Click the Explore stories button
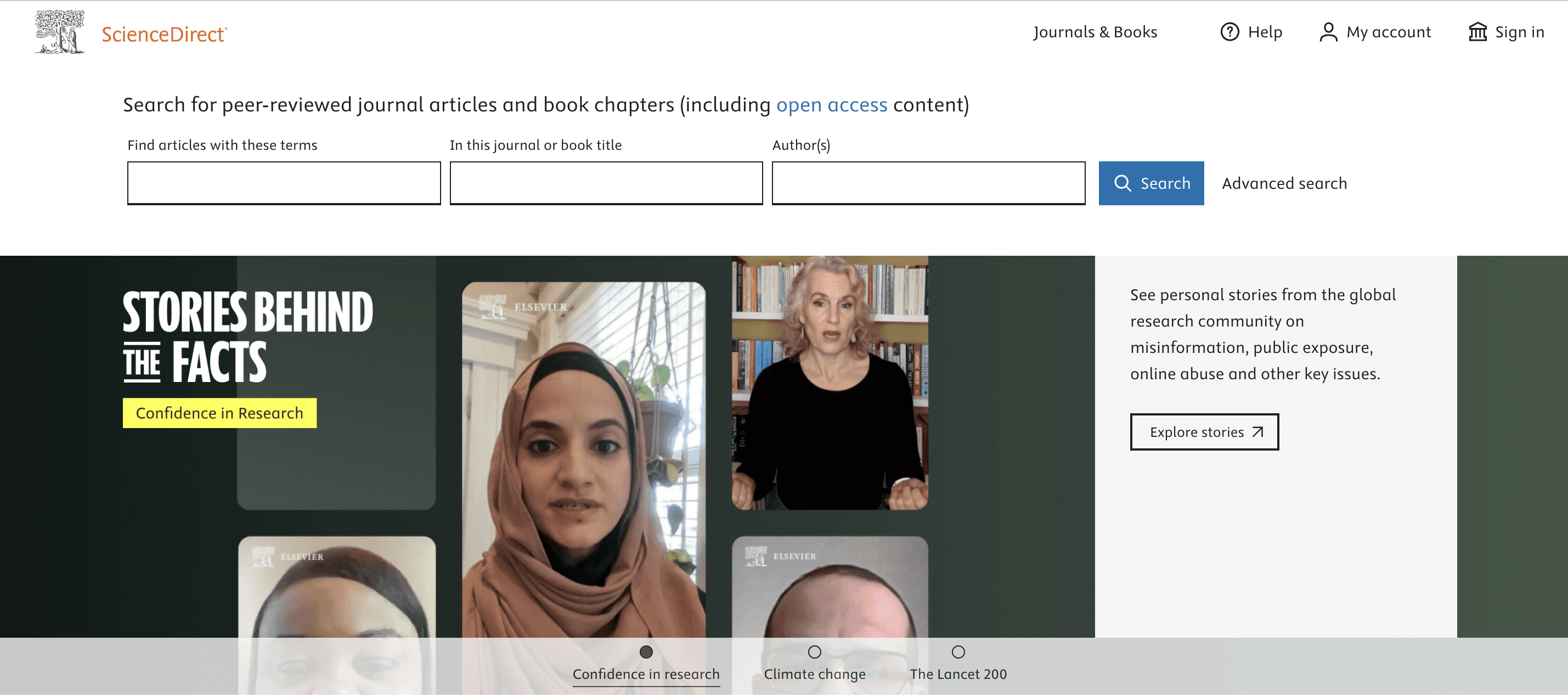 1203,432
